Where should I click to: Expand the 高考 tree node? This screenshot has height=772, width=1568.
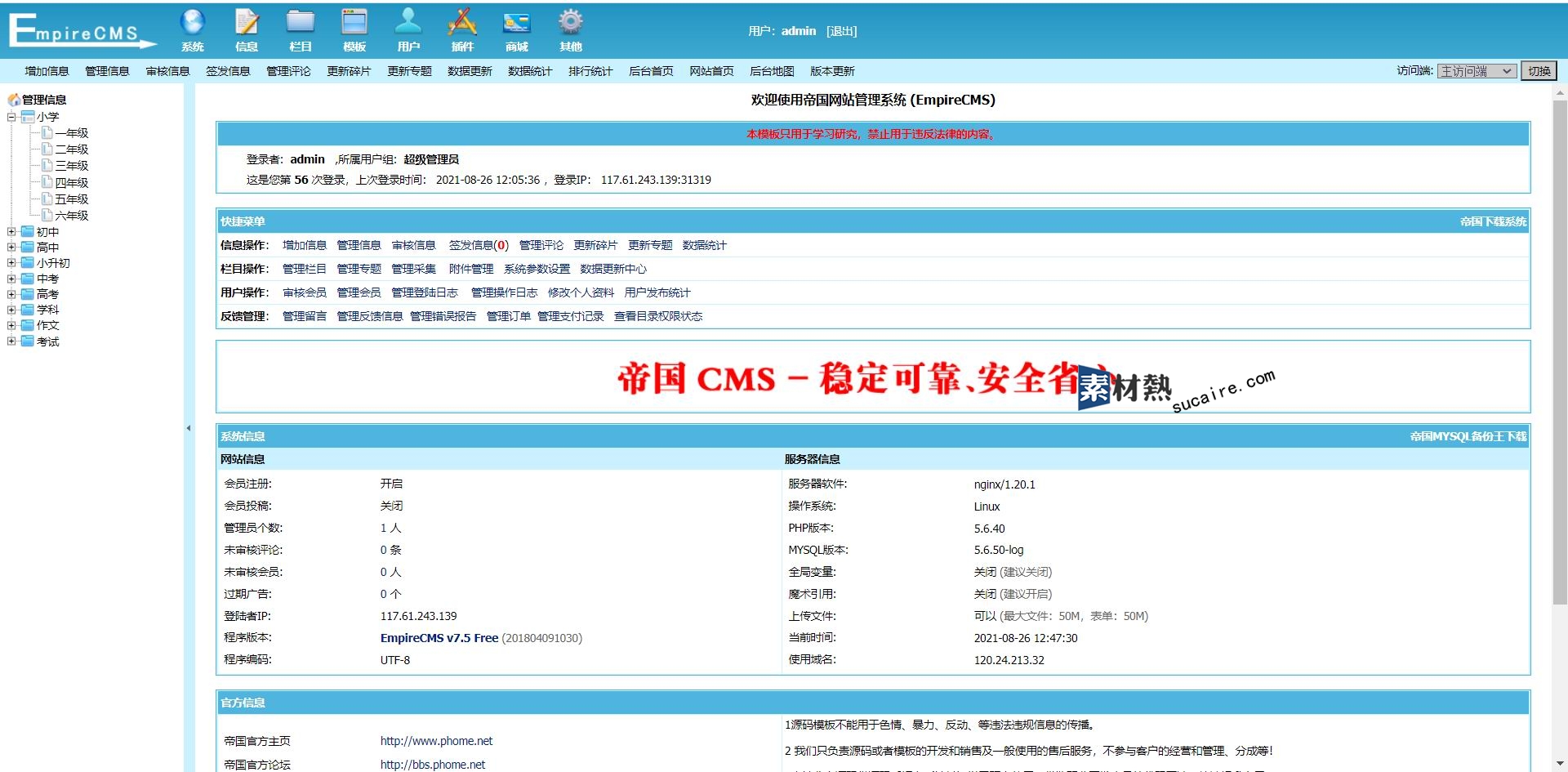11,294
